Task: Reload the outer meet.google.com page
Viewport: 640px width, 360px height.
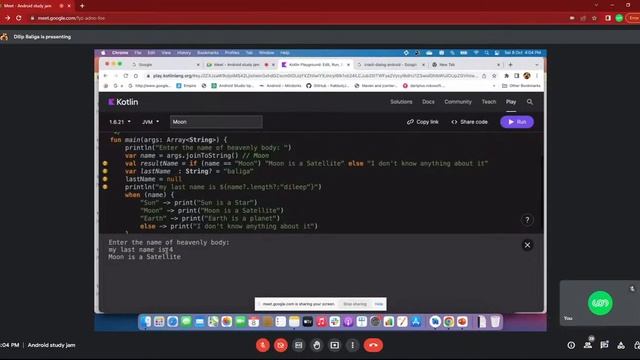Action: tap(19, 18)
